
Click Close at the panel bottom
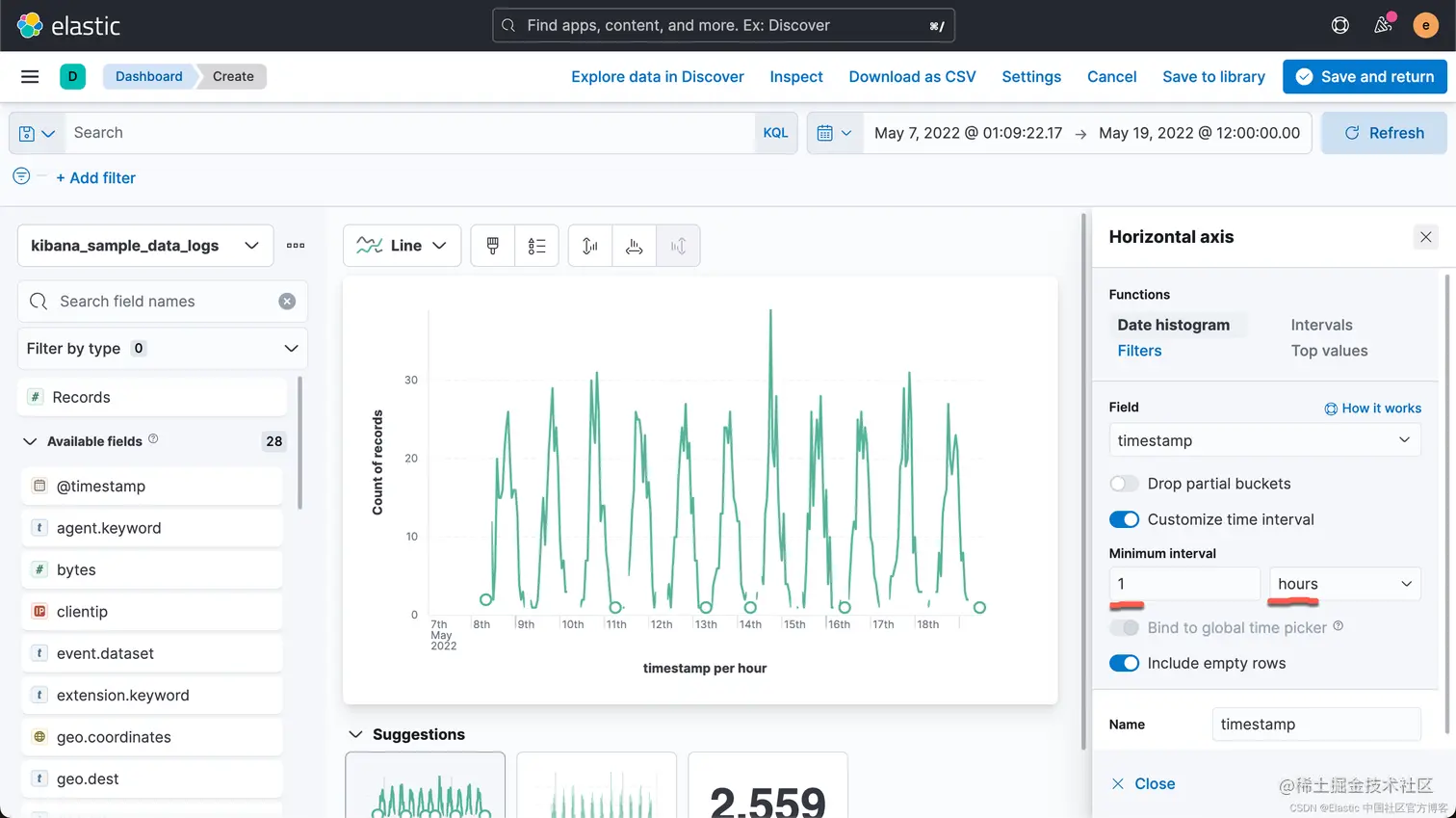pyautogui.click(x=1143, y=783)
